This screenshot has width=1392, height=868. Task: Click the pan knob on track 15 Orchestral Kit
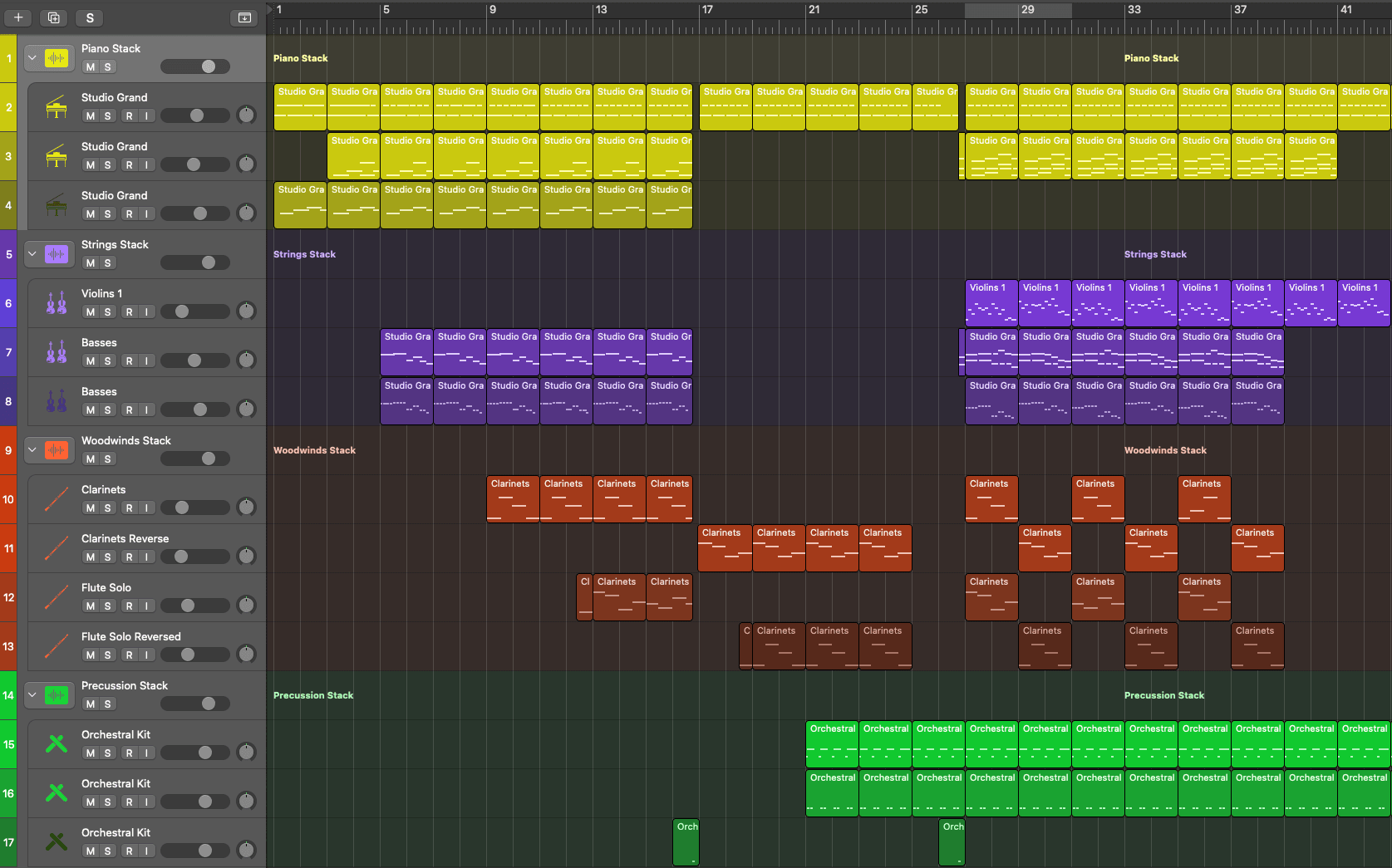[x=247, y=753]
